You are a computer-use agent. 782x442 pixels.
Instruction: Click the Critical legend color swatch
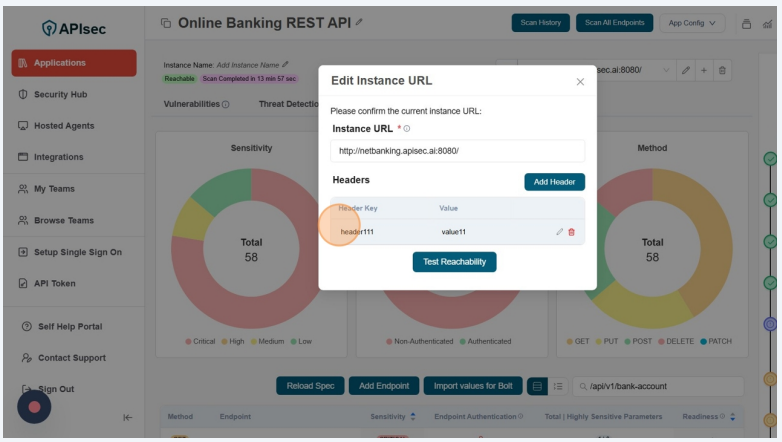[x=187, y=341]
